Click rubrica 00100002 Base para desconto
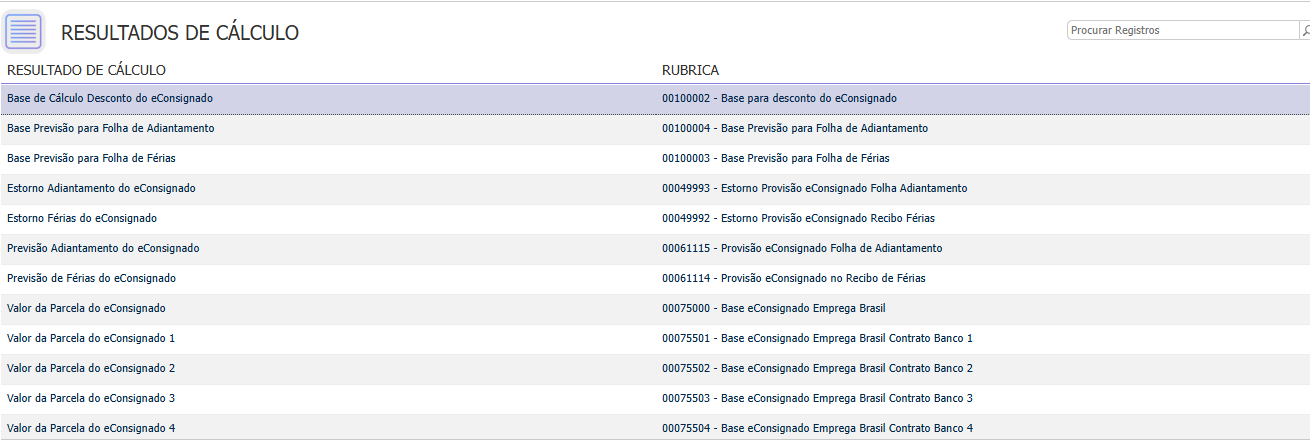The height and width of the screenshot is (442, 1310). pyautogui.click(x=779, y=99)
